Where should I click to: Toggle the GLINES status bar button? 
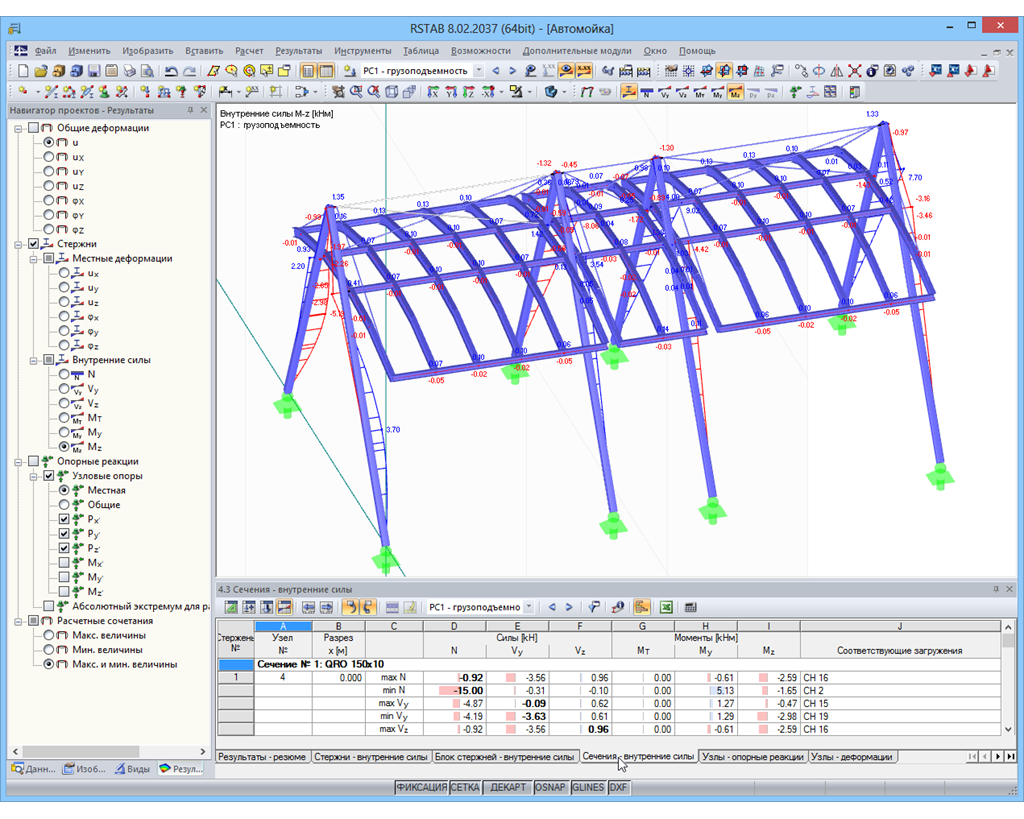pyautogui.click(x=588, y=788)
